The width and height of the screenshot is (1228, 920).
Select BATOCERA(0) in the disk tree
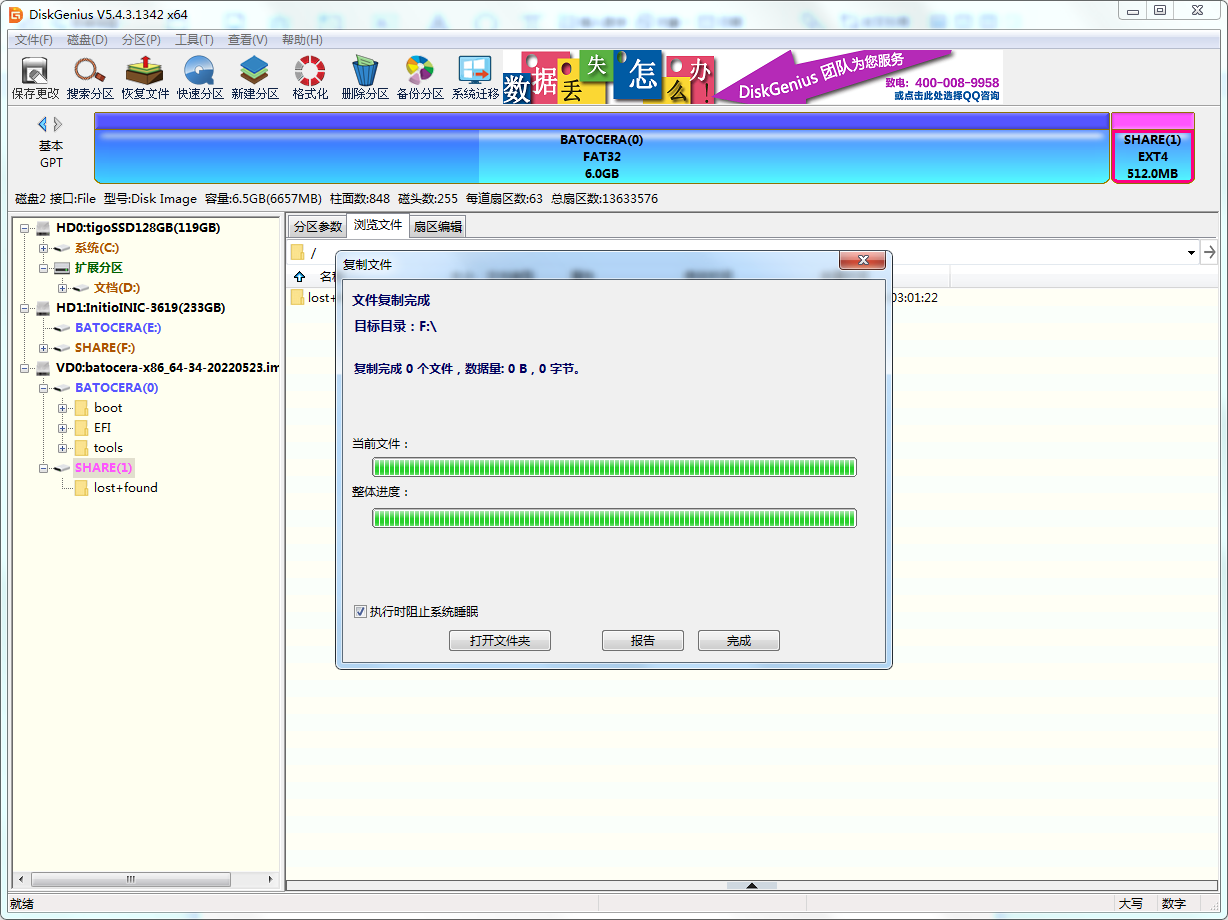[x=116, y=388]
